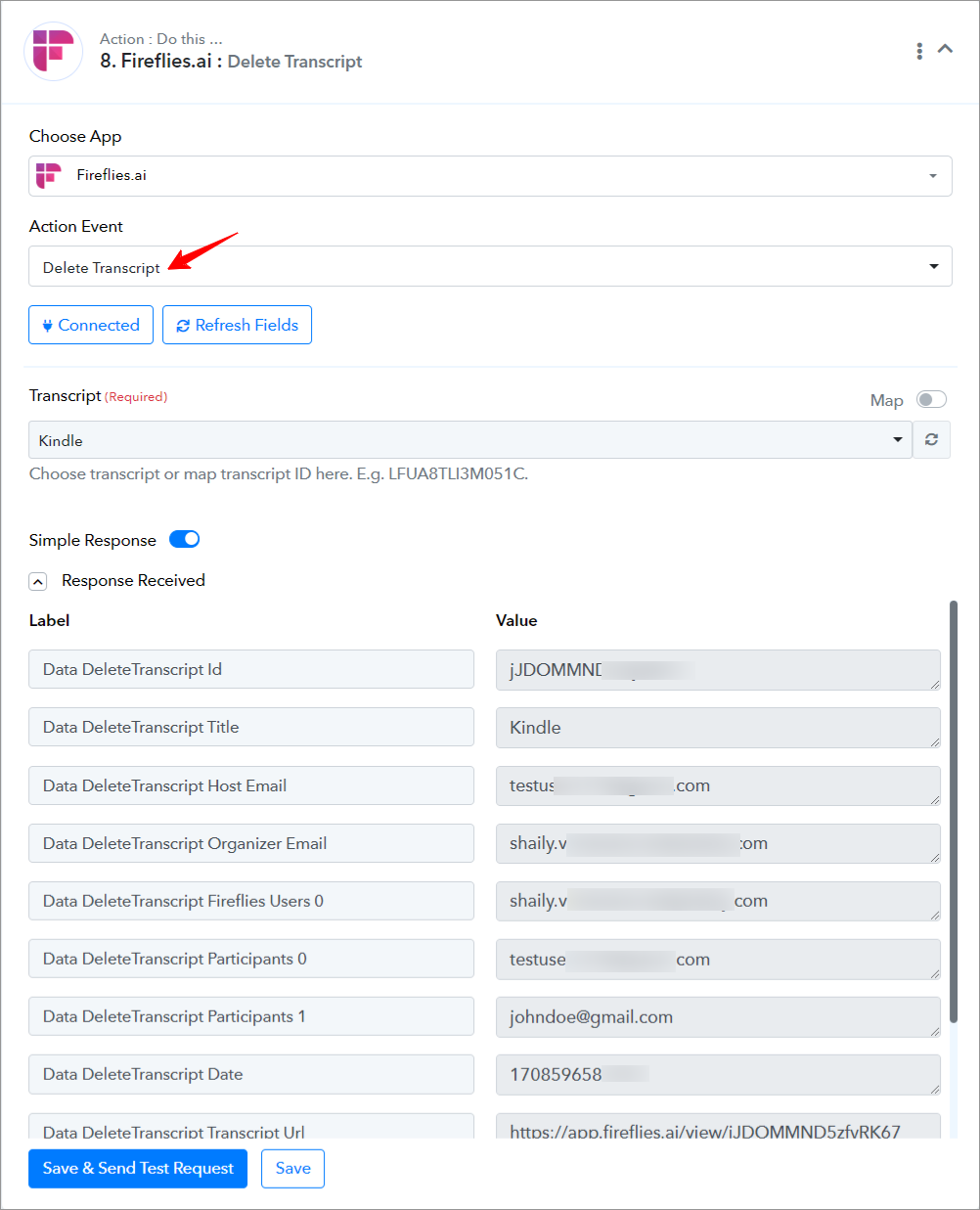Click the Fireflies.ai icon inside Choose App field
The width and height of the screenshot is (980, 1210).
click(49, 176)
